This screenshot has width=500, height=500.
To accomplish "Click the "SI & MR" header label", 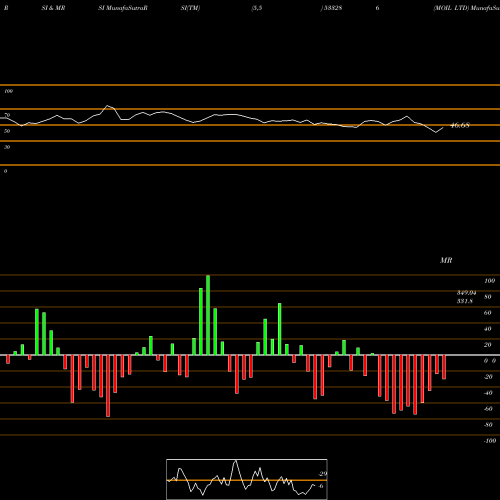I will click(x=53, y=8).
